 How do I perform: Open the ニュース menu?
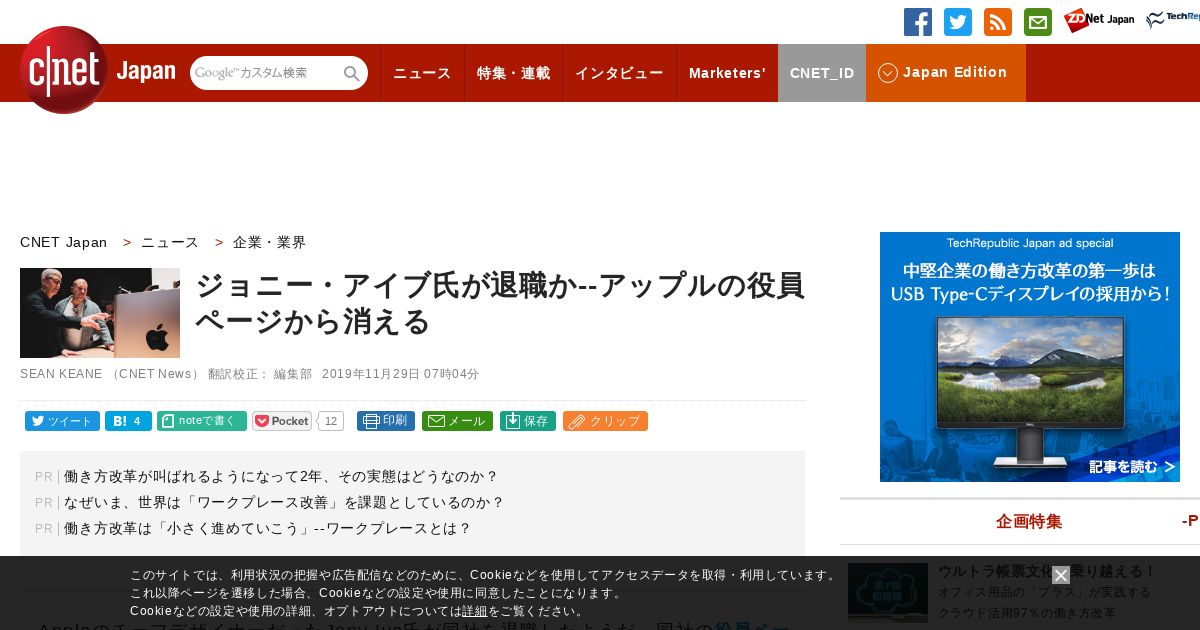[x=422, y=73]
